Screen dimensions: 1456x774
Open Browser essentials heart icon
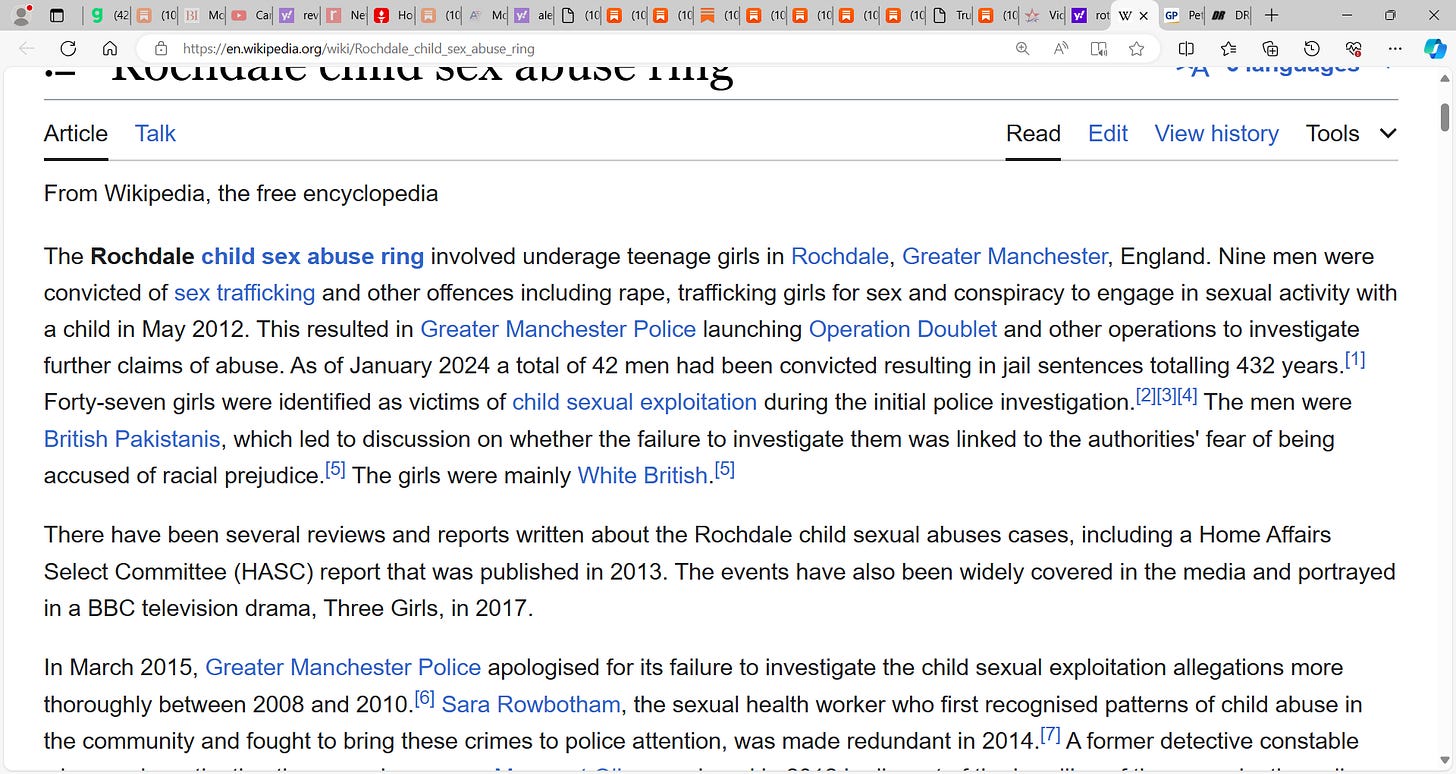tap(1354, 48)
